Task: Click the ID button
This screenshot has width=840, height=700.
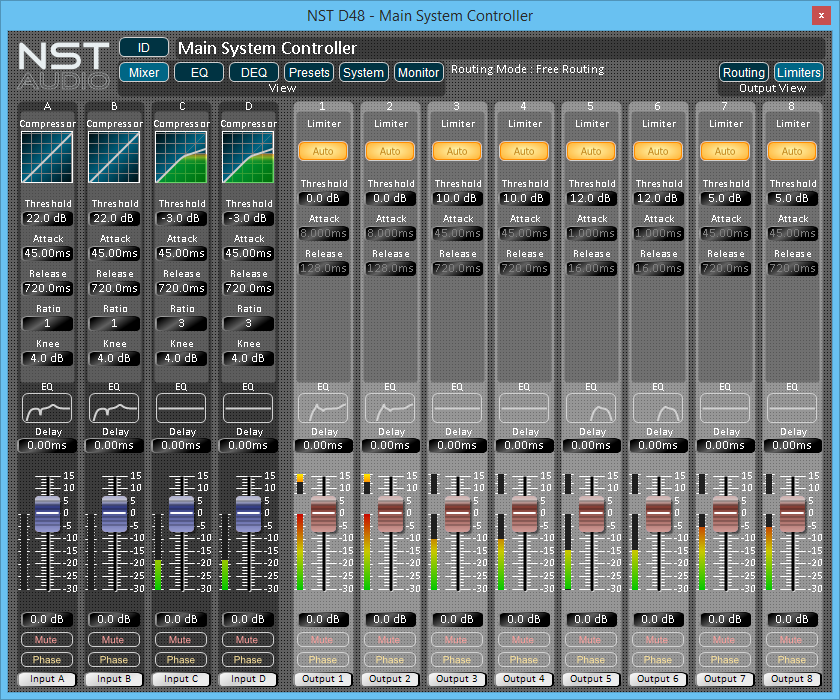Action: (x=144, y=46)
